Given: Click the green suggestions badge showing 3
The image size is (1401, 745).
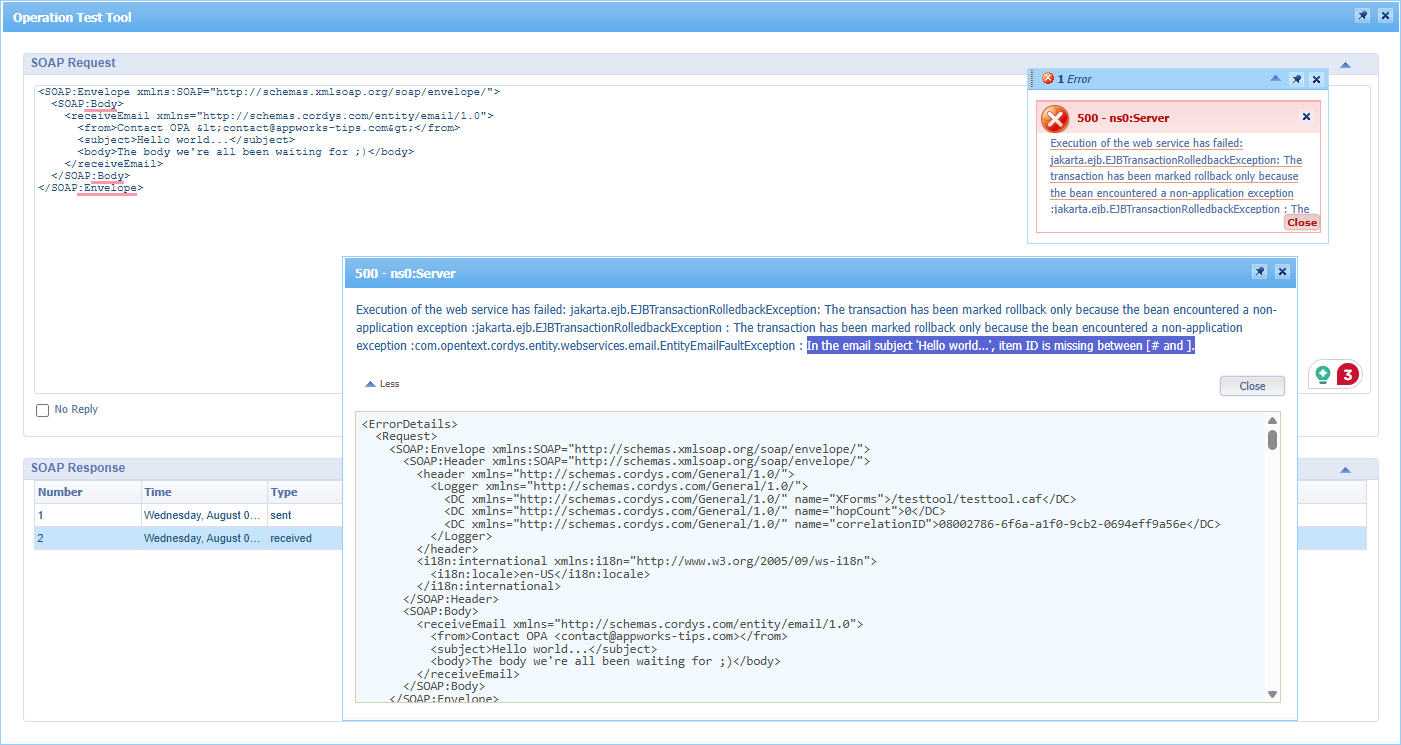Looking at the screenshot, I should [x=1335, y=375].
